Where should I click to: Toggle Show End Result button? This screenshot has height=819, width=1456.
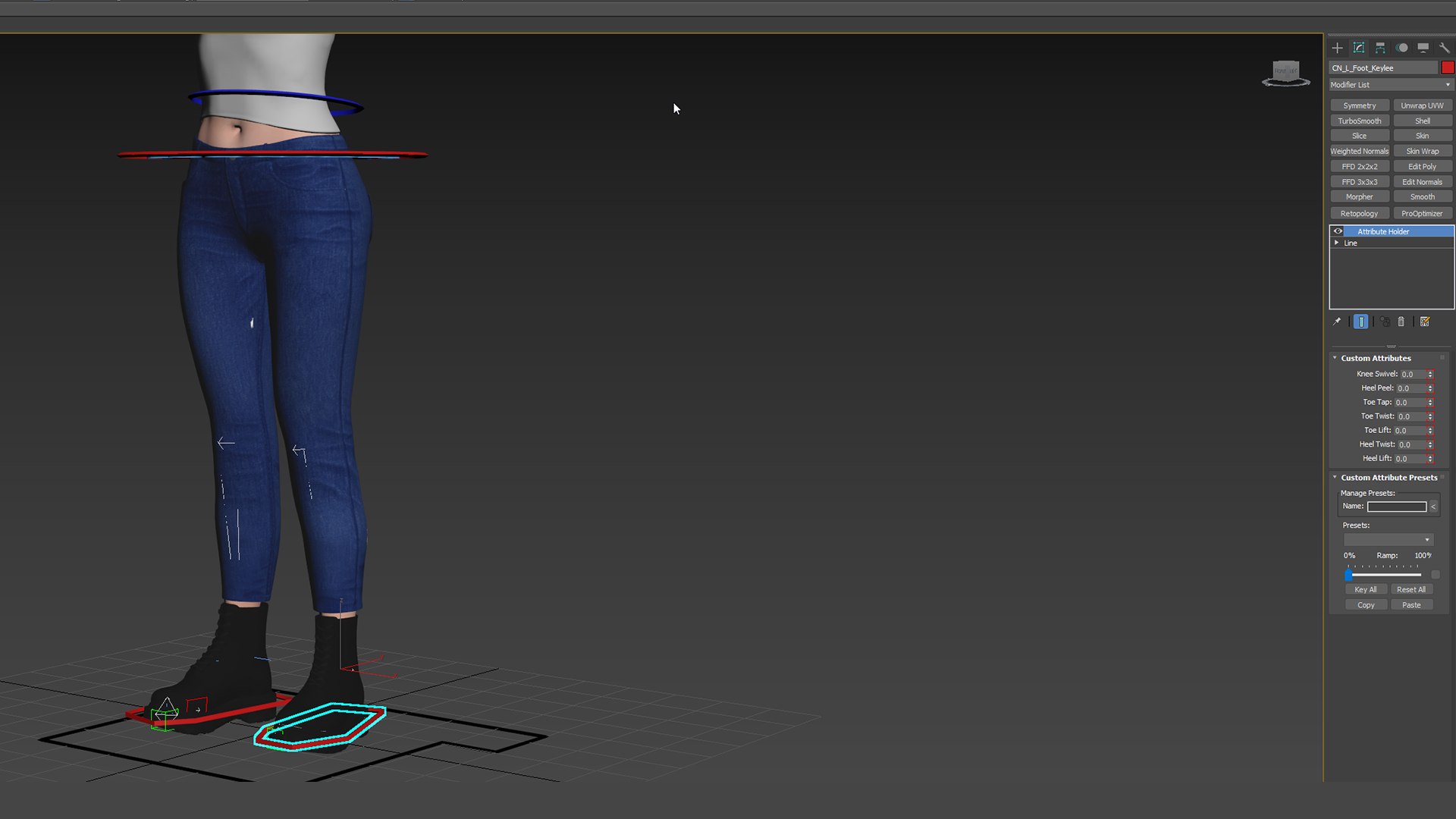(x=1361, y=322)
